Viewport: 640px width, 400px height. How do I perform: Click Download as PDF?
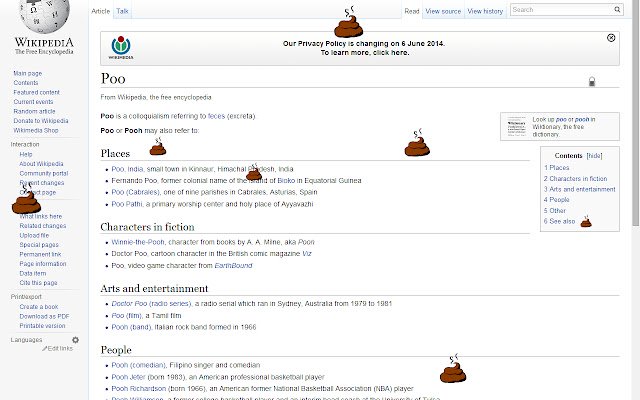[44, 316]
